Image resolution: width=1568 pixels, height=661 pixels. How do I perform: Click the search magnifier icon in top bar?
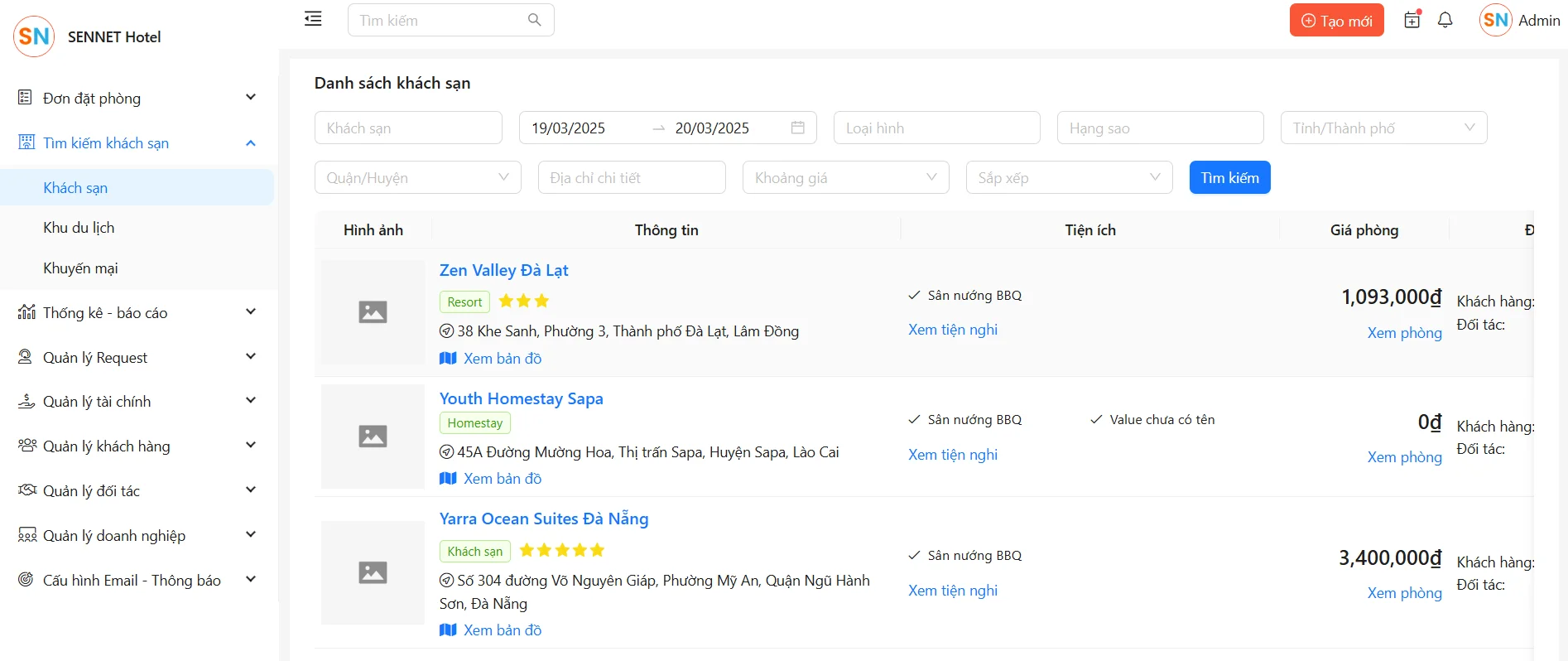coord(534,20)
